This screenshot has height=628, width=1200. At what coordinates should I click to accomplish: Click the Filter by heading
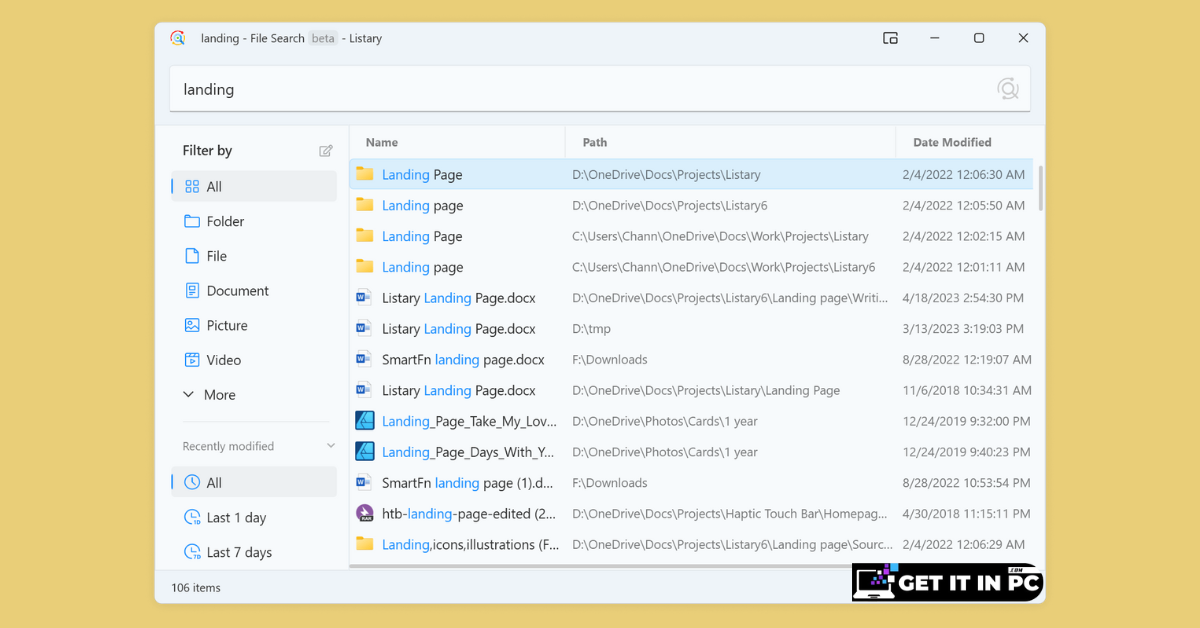pos(207,151)
